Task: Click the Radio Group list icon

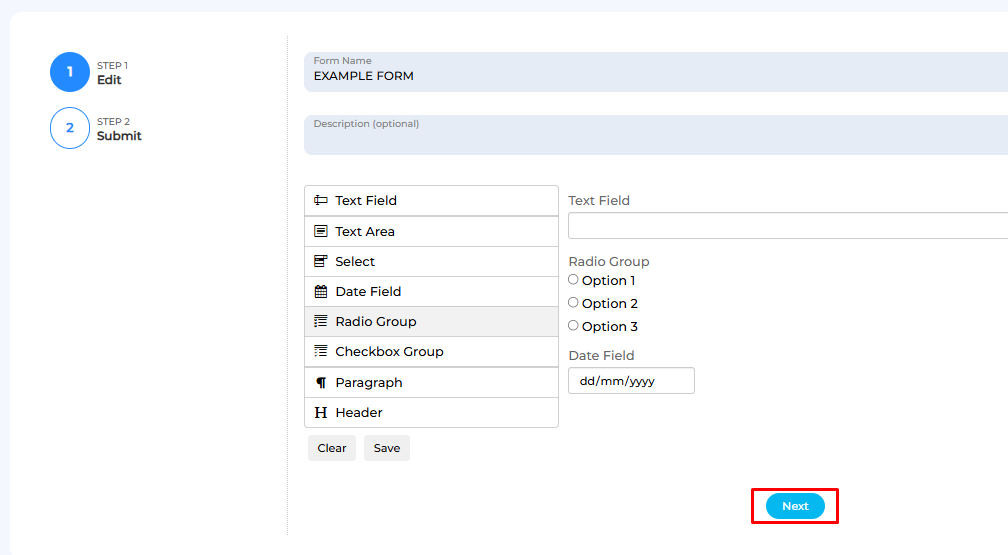Action: click(x=321, y=321)
